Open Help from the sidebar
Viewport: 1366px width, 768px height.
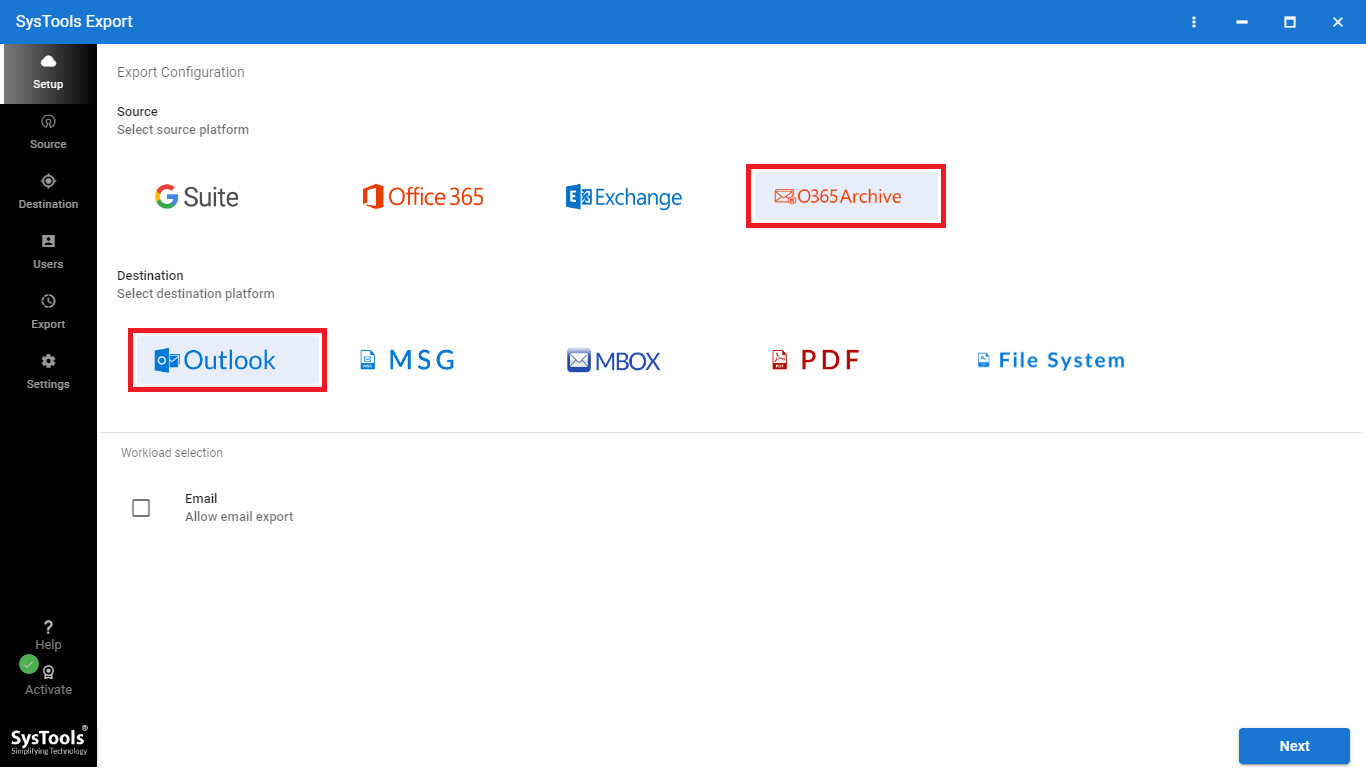(x=48, y=636)
